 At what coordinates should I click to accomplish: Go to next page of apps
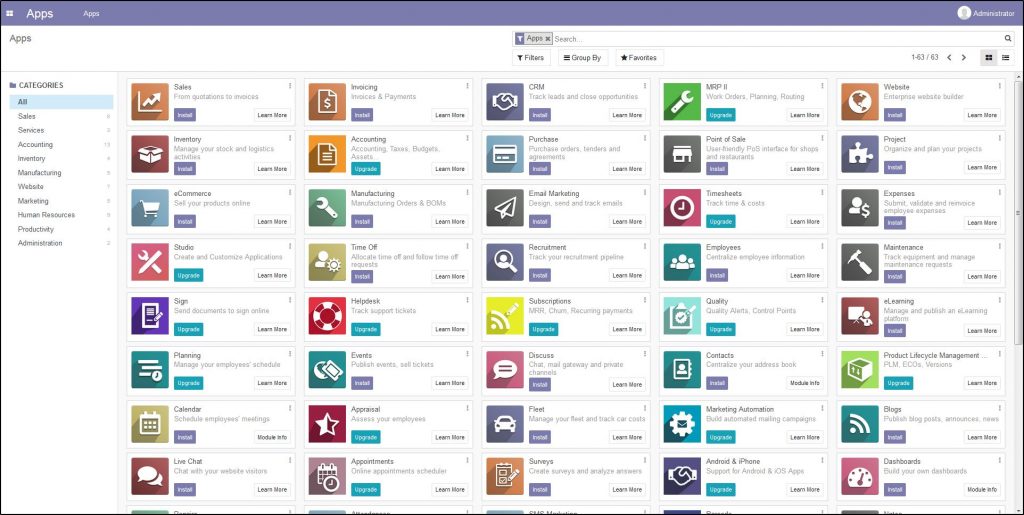click(x=964, y=58)
